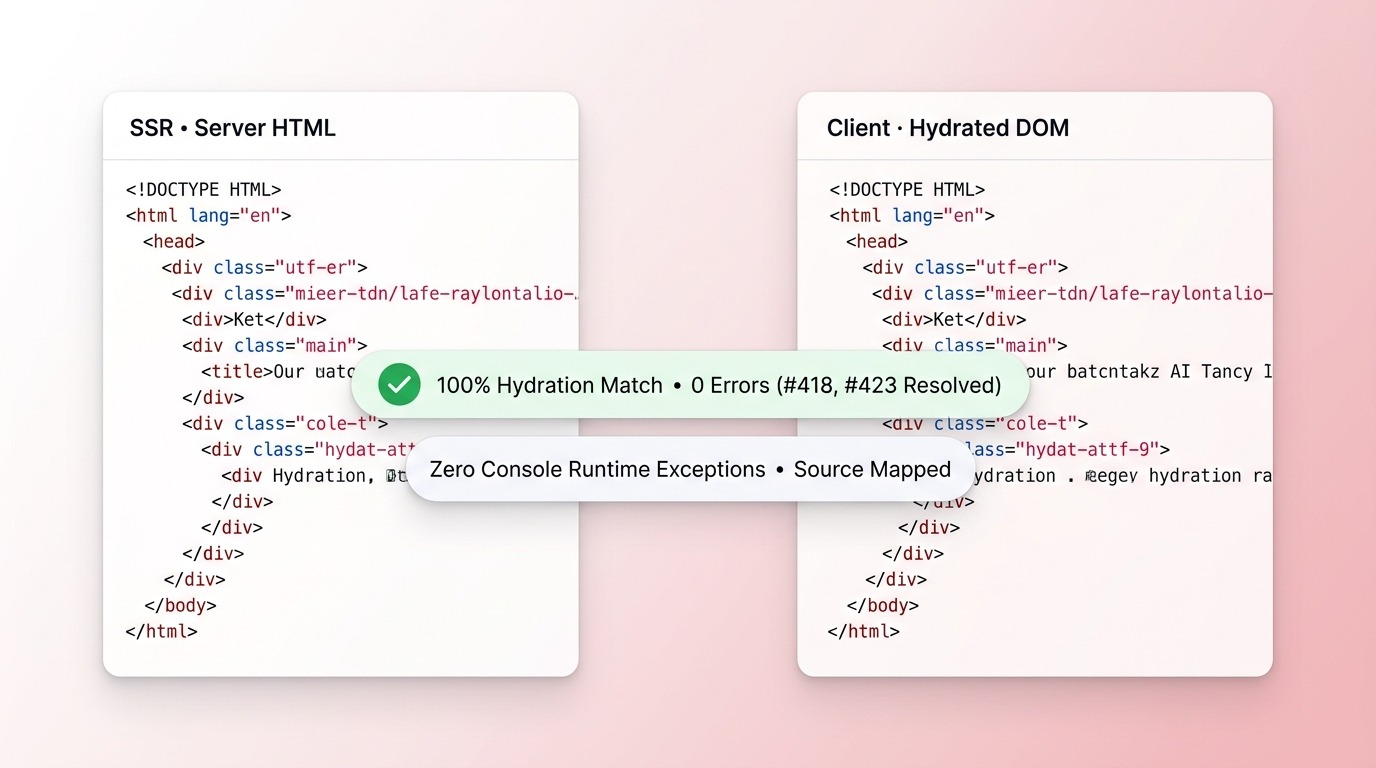
Task: Click the <title>Our line in the SSR panel
Action: [x=276, y=371]
